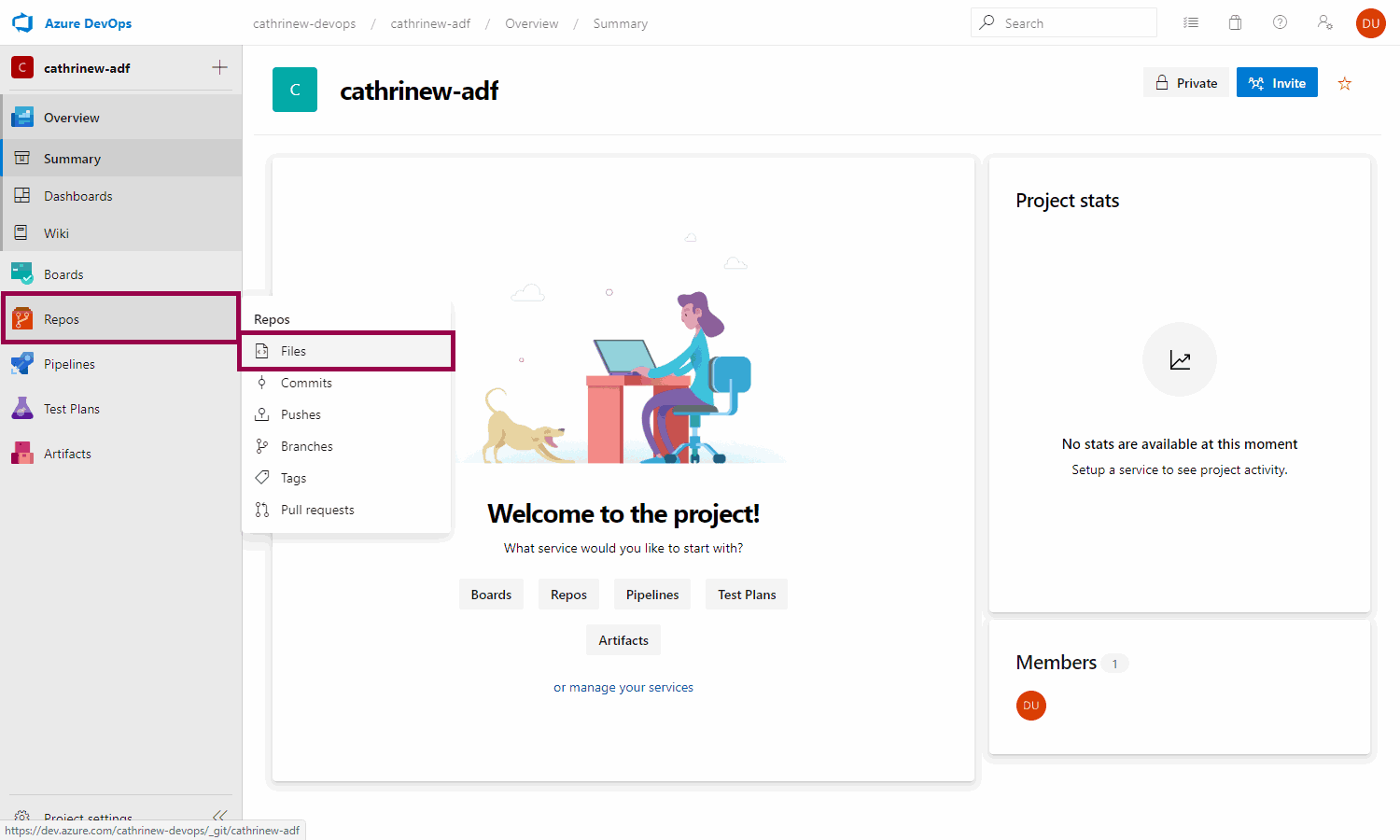Click the Azure DevOps logo icon

point(22,23)
